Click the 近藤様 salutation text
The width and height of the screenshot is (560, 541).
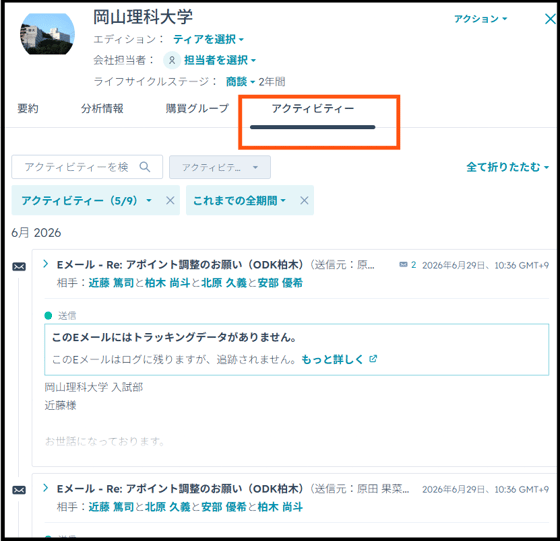coord(60,405)
